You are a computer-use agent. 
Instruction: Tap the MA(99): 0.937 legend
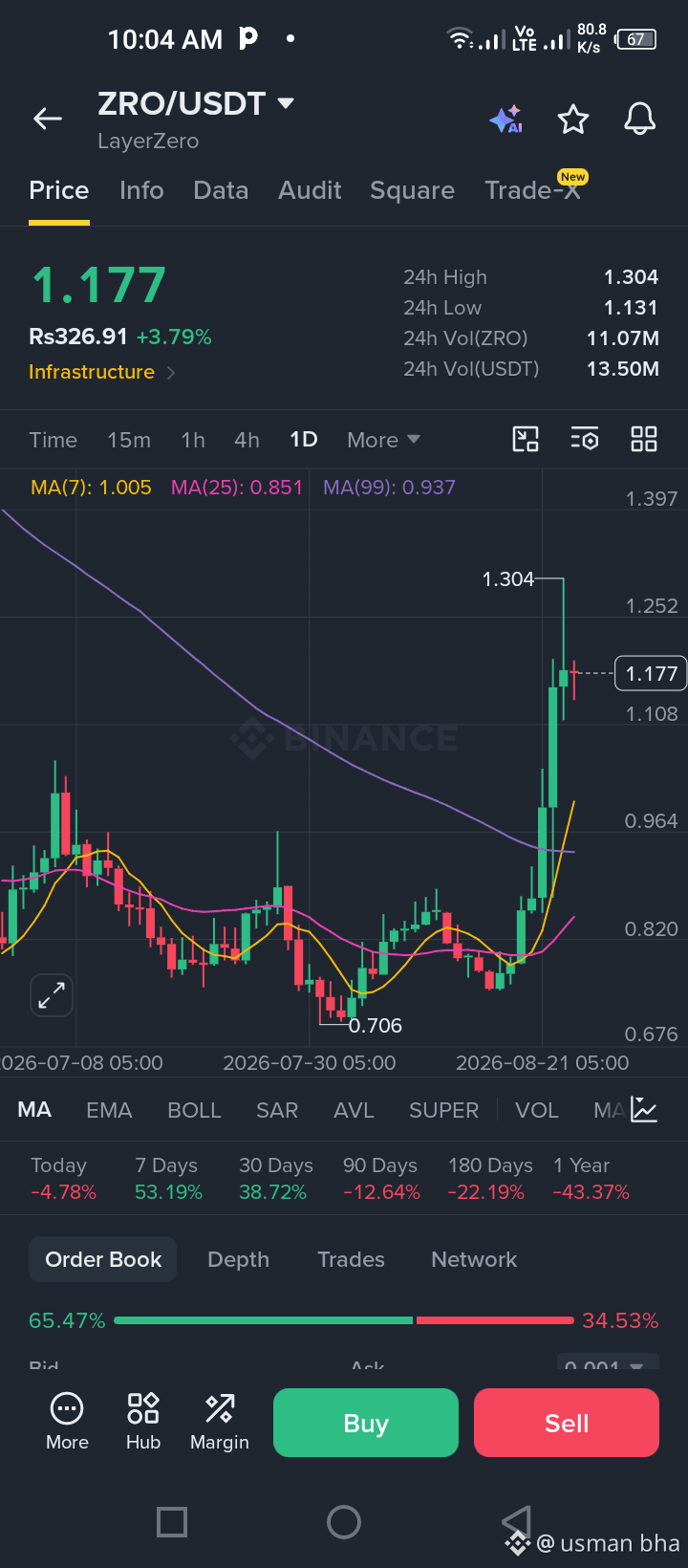(389, 488)
